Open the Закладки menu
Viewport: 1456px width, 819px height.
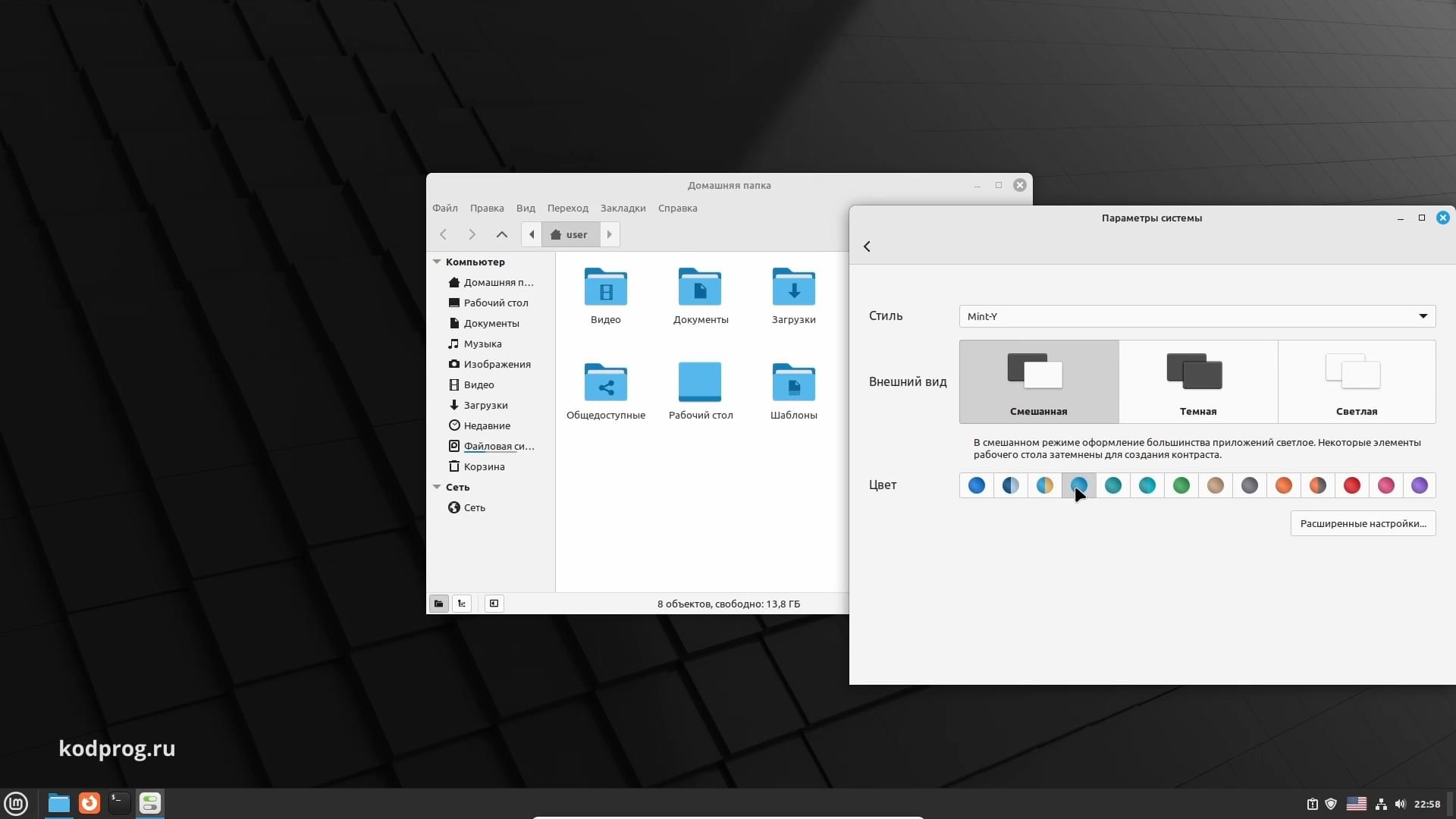pyautogui.click(x=623, y=208)
